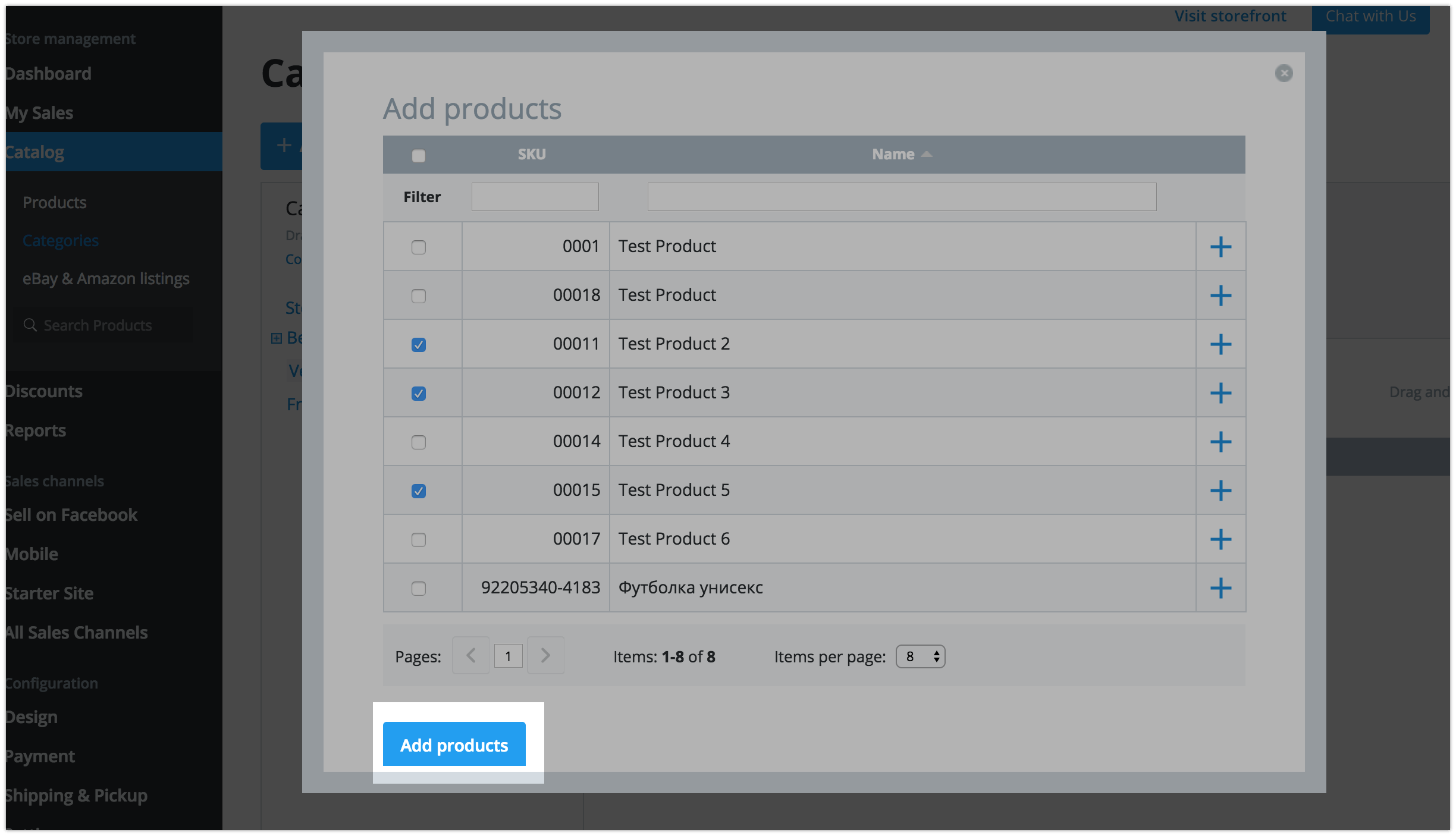Click plus icon for SKU 00018 row

1220,296
